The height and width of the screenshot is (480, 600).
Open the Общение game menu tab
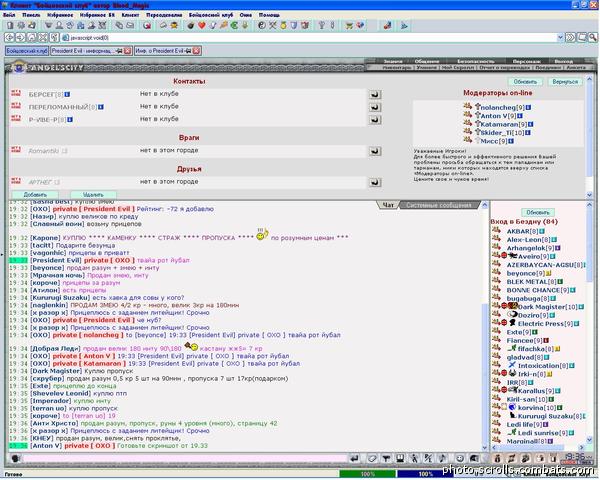coord(427,61)
